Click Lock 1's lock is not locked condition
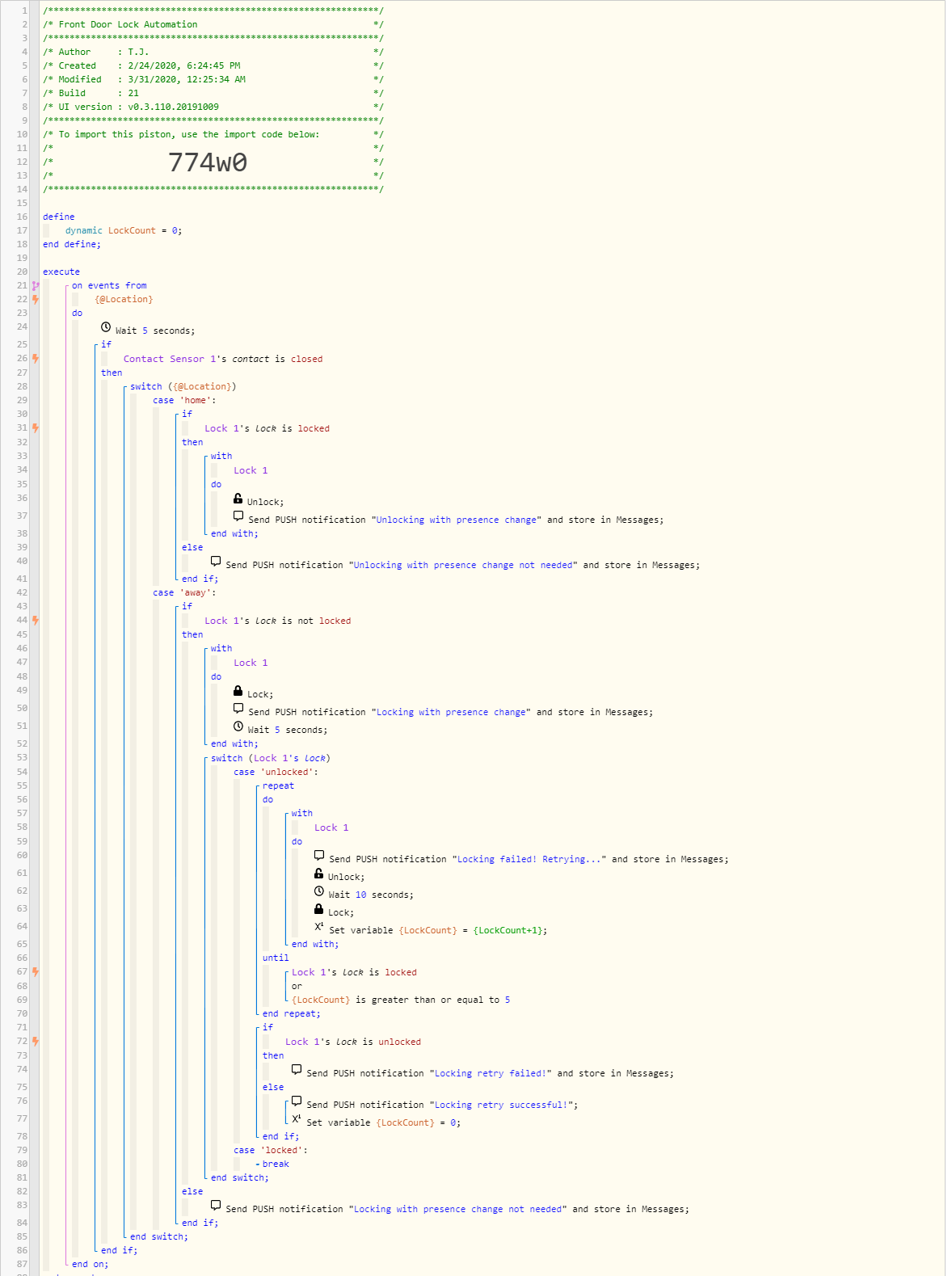The width and height of the screenshot is (952, 1276). (278, 621)
